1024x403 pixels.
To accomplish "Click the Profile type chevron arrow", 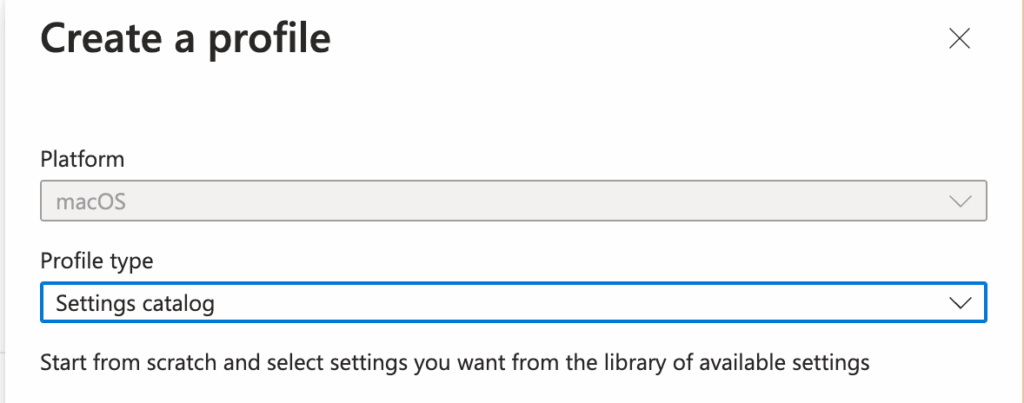I will pos(960,303).
